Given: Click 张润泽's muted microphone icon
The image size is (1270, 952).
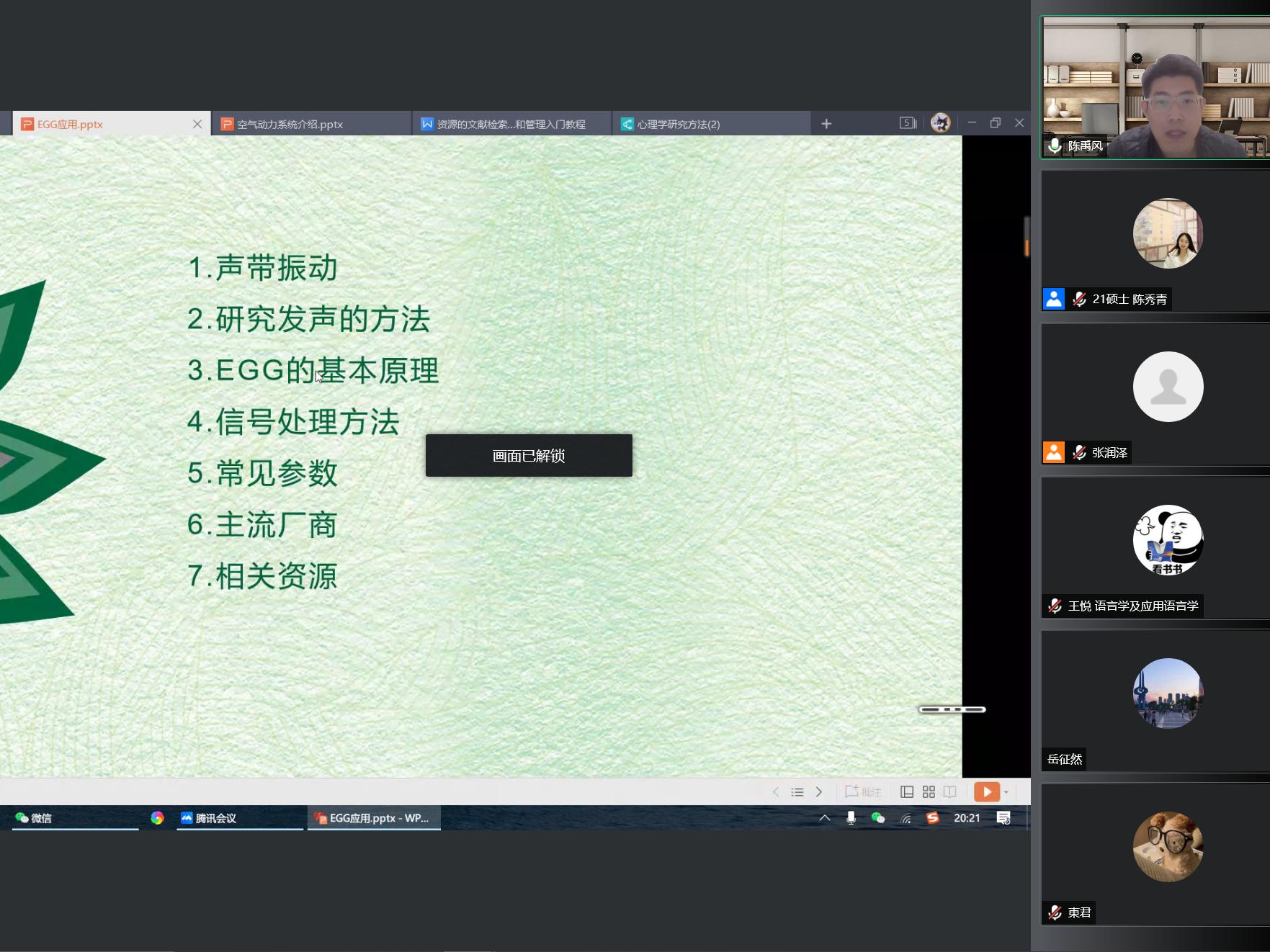Looking at the screenshot, I should (x=1079, y=452).
